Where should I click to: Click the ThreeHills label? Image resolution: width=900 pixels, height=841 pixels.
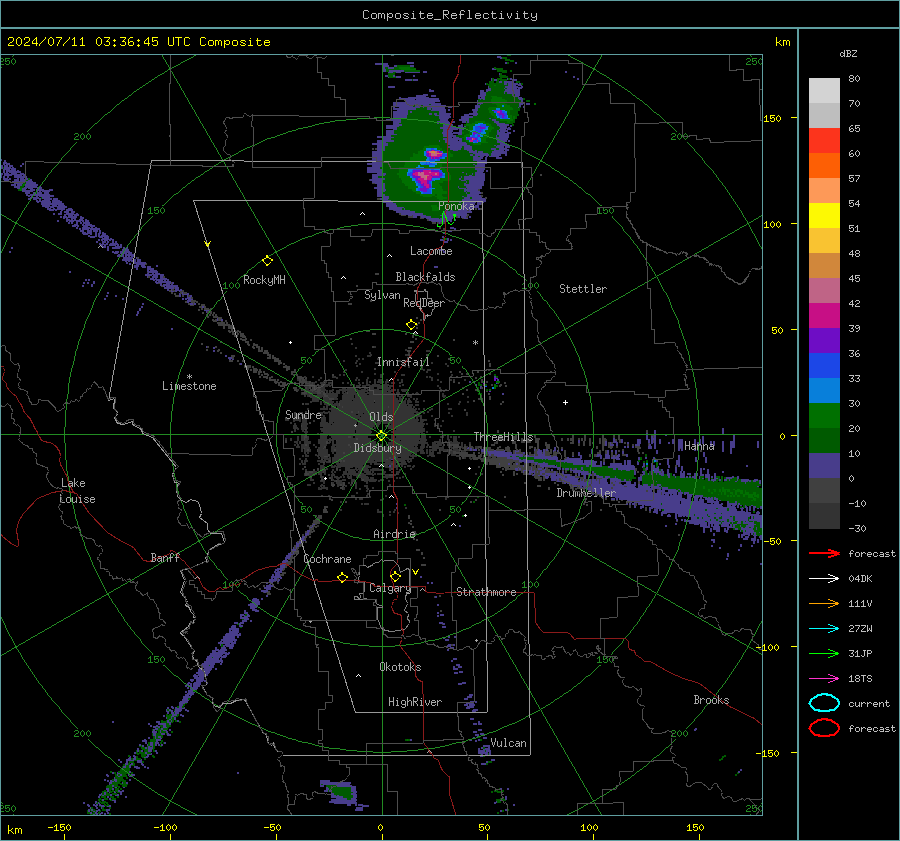[503, 437]
